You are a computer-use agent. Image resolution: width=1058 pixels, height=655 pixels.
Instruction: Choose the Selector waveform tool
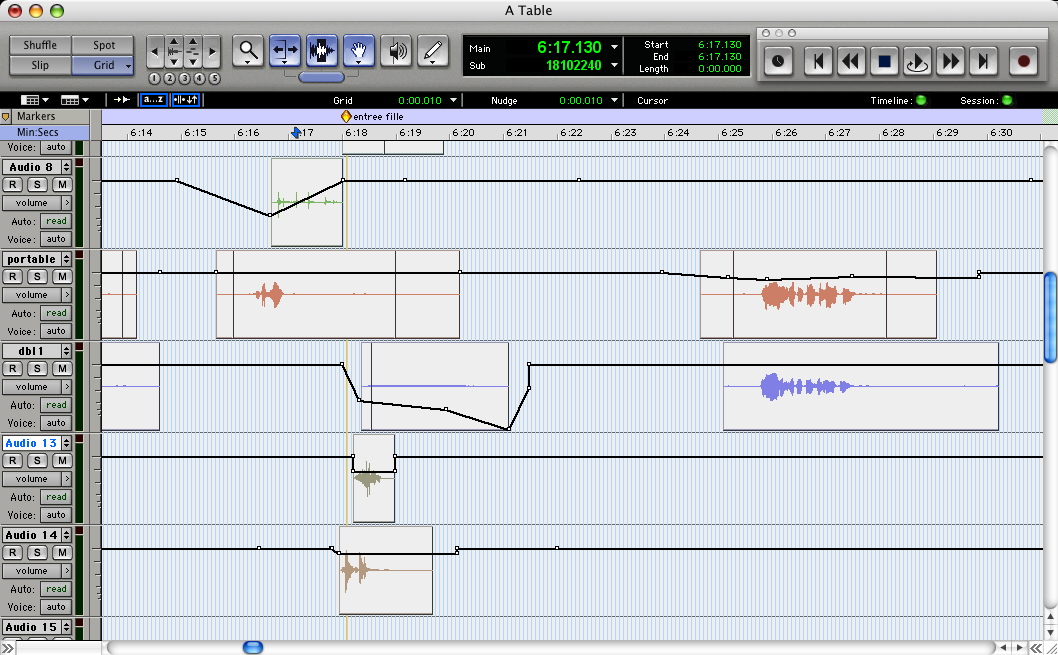[322, 49]
